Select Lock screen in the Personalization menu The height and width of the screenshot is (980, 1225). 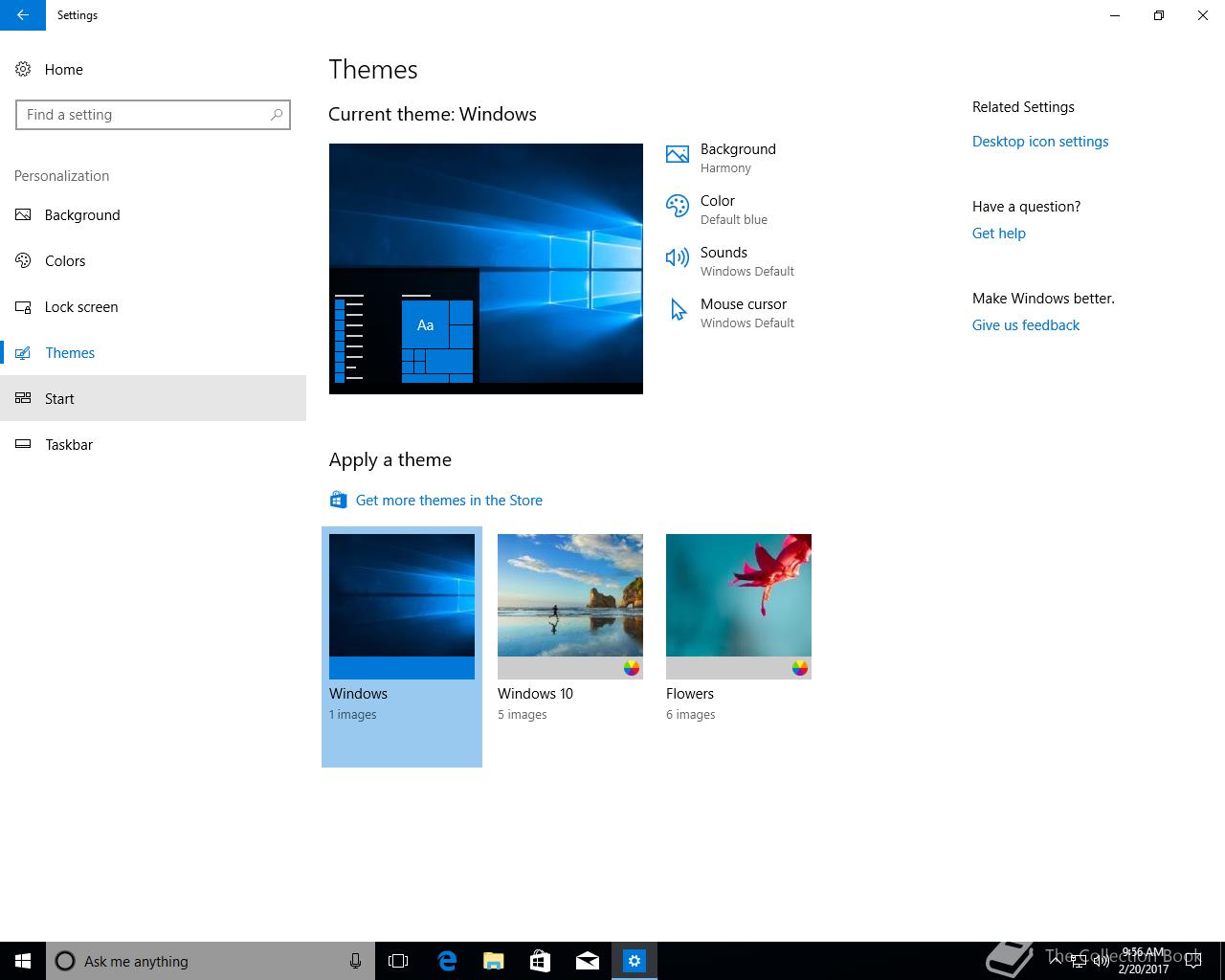[153, 306]
